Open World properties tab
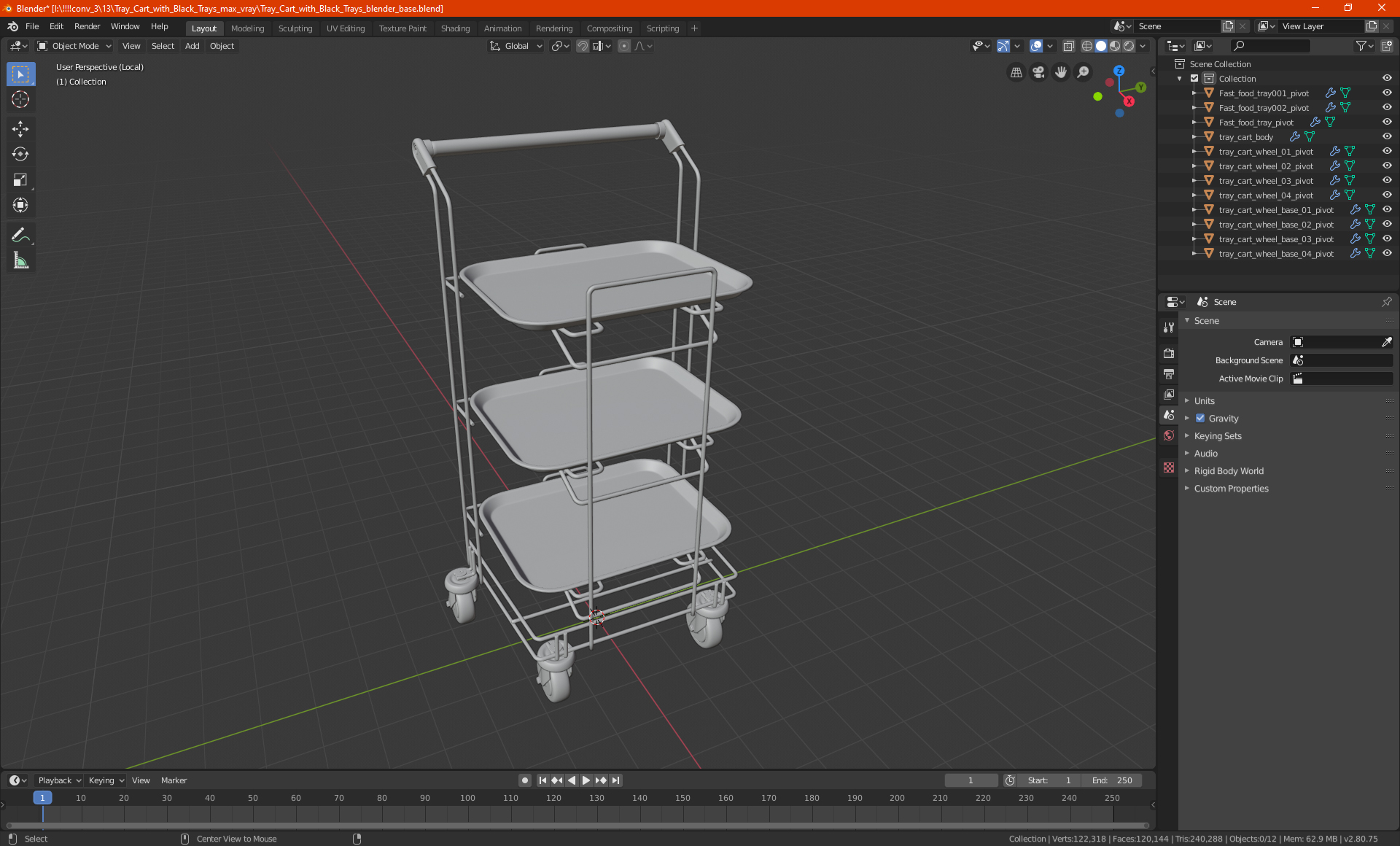1400x846 pixels. tap(1169, 435)
